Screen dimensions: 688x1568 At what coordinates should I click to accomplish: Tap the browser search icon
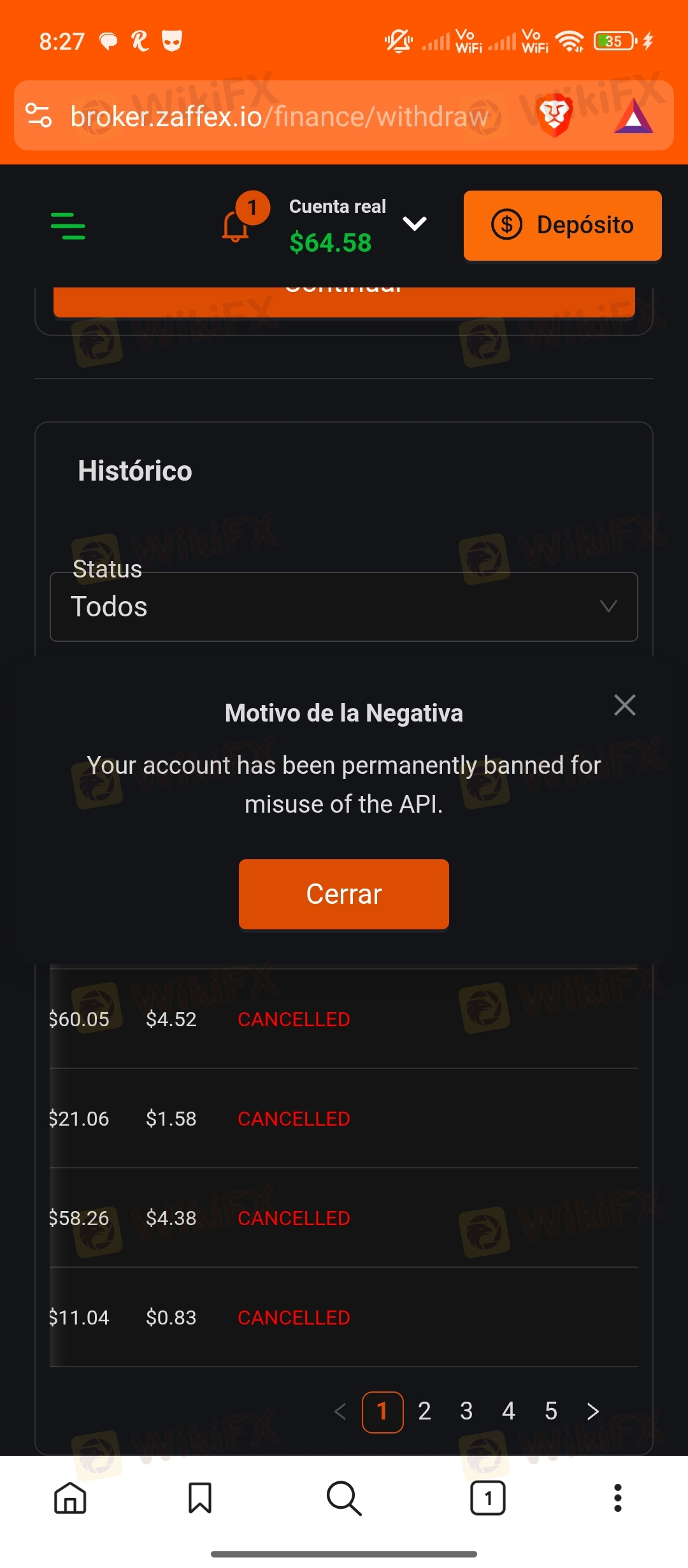pyautogui.click(x=344, y=1497)
